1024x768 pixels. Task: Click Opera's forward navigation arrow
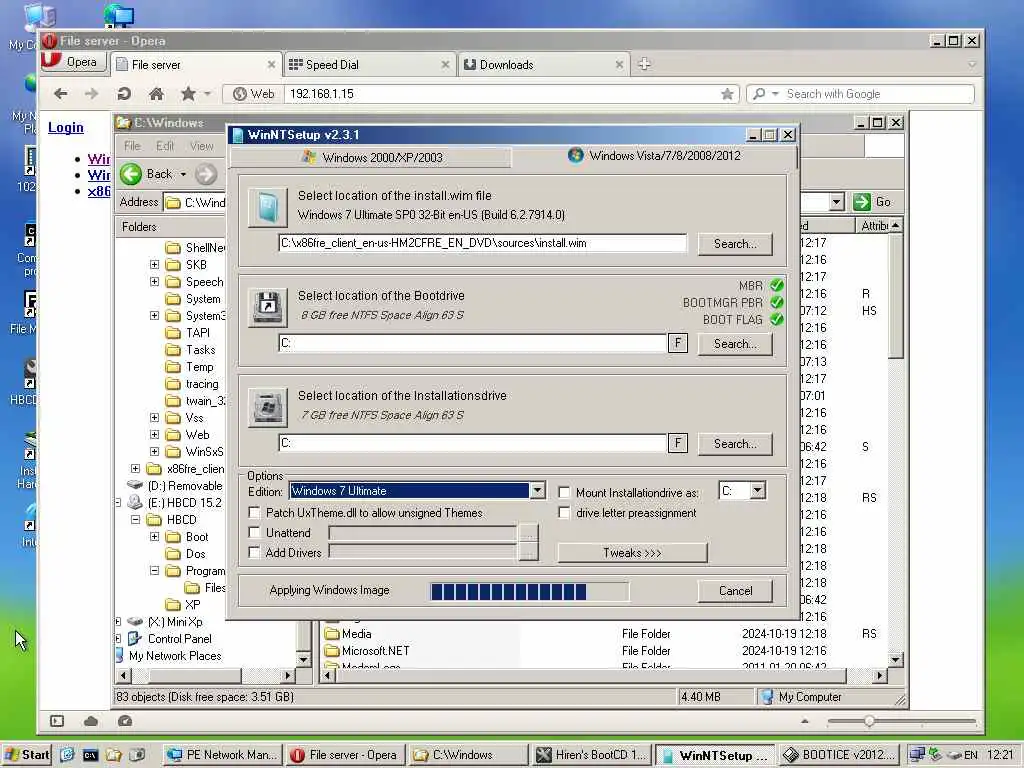point(91,94)
